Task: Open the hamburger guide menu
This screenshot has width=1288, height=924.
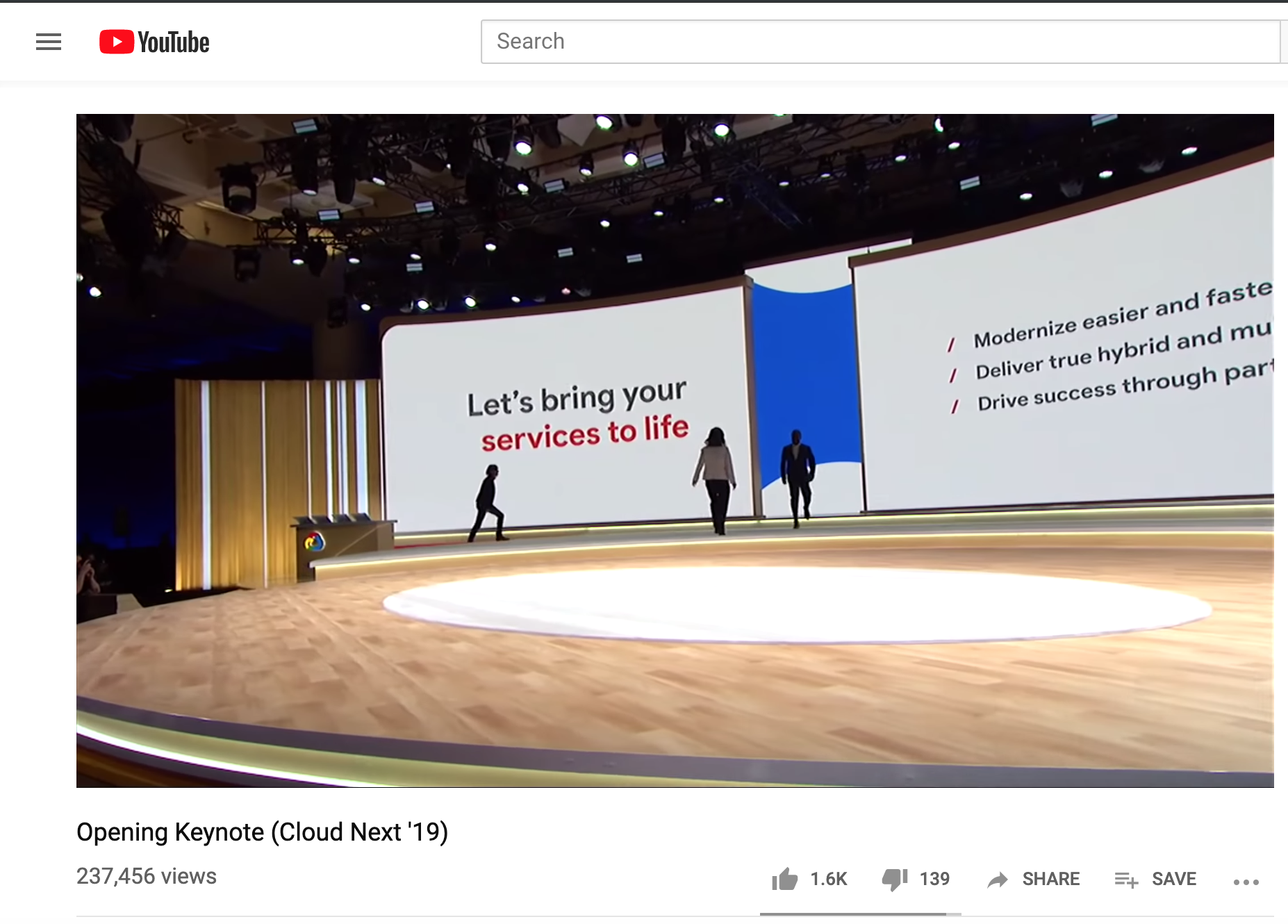Action: 49,42
